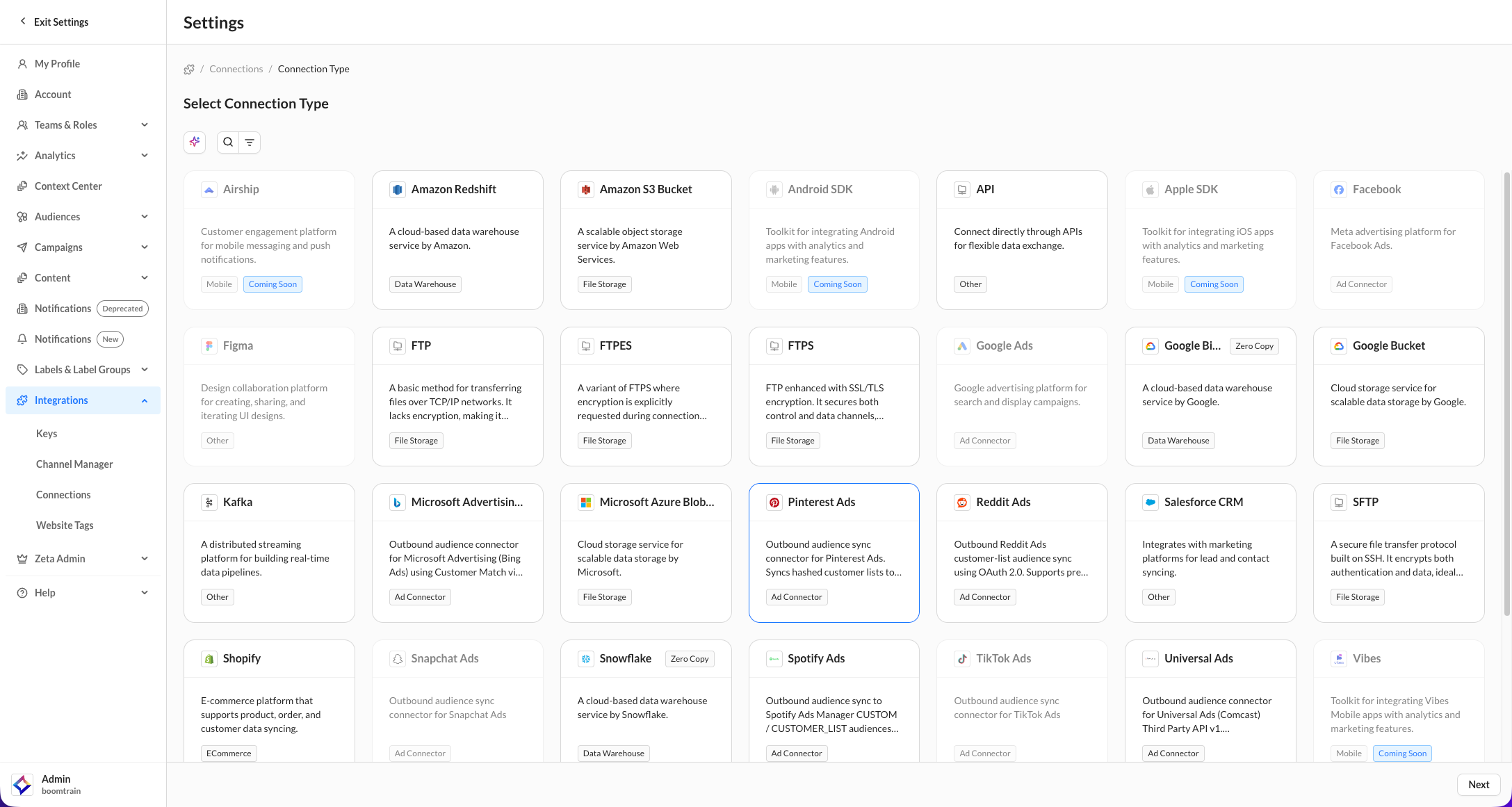
Task: Click the Zero Copy badge on Snowflake
Action: [690, 659]
